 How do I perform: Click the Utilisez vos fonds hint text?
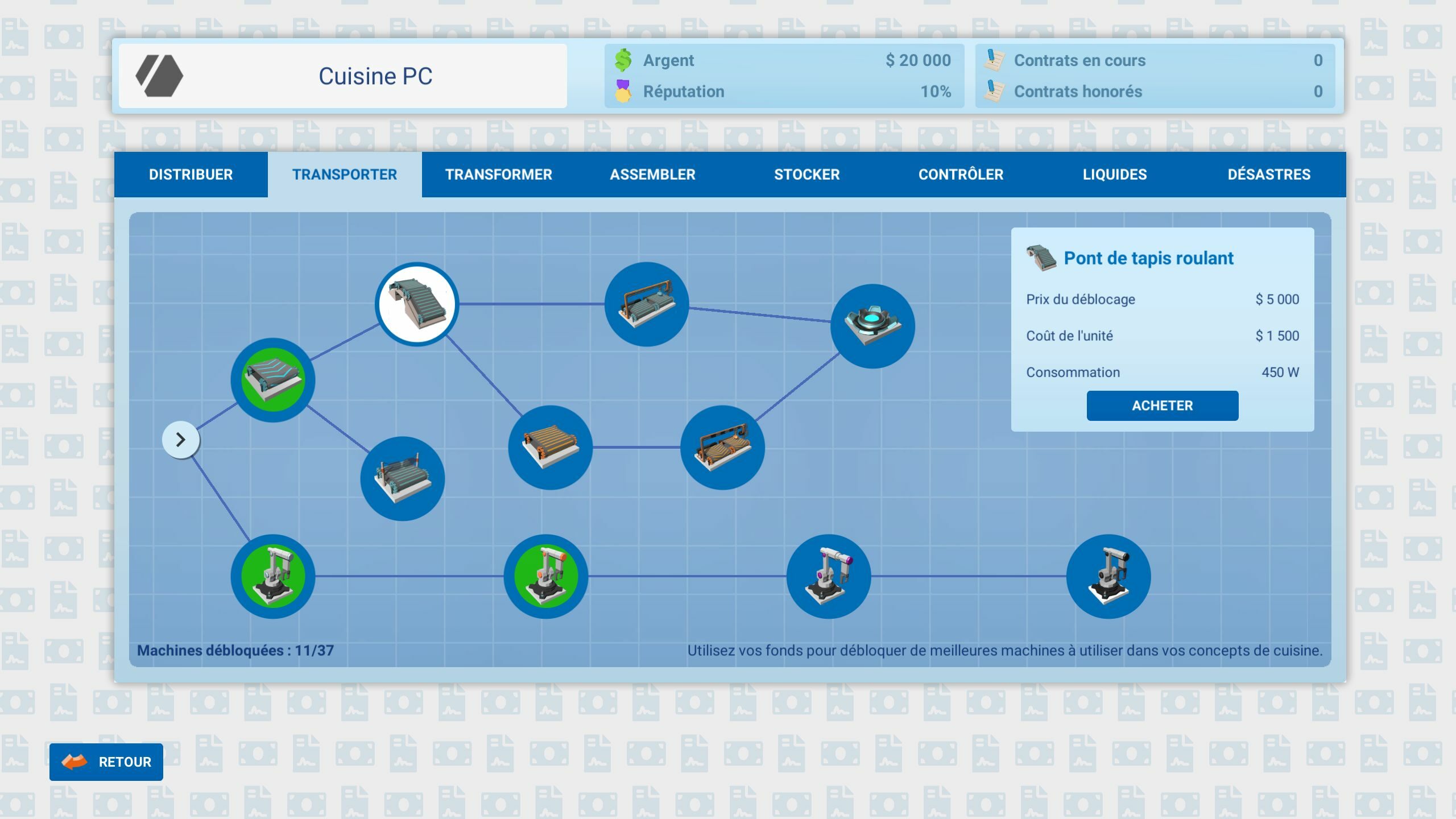tap(1005, 650)
